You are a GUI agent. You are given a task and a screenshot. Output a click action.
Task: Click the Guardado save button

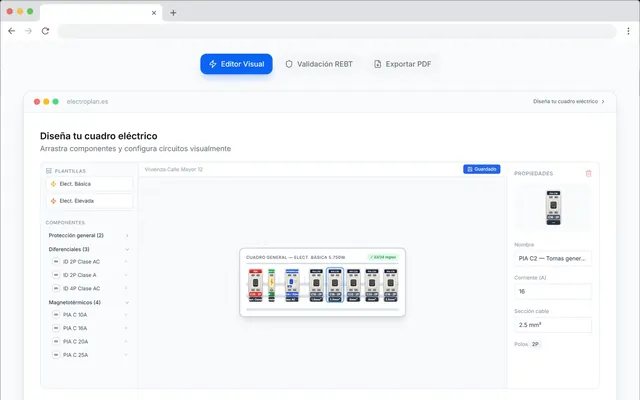click(482, 169)
